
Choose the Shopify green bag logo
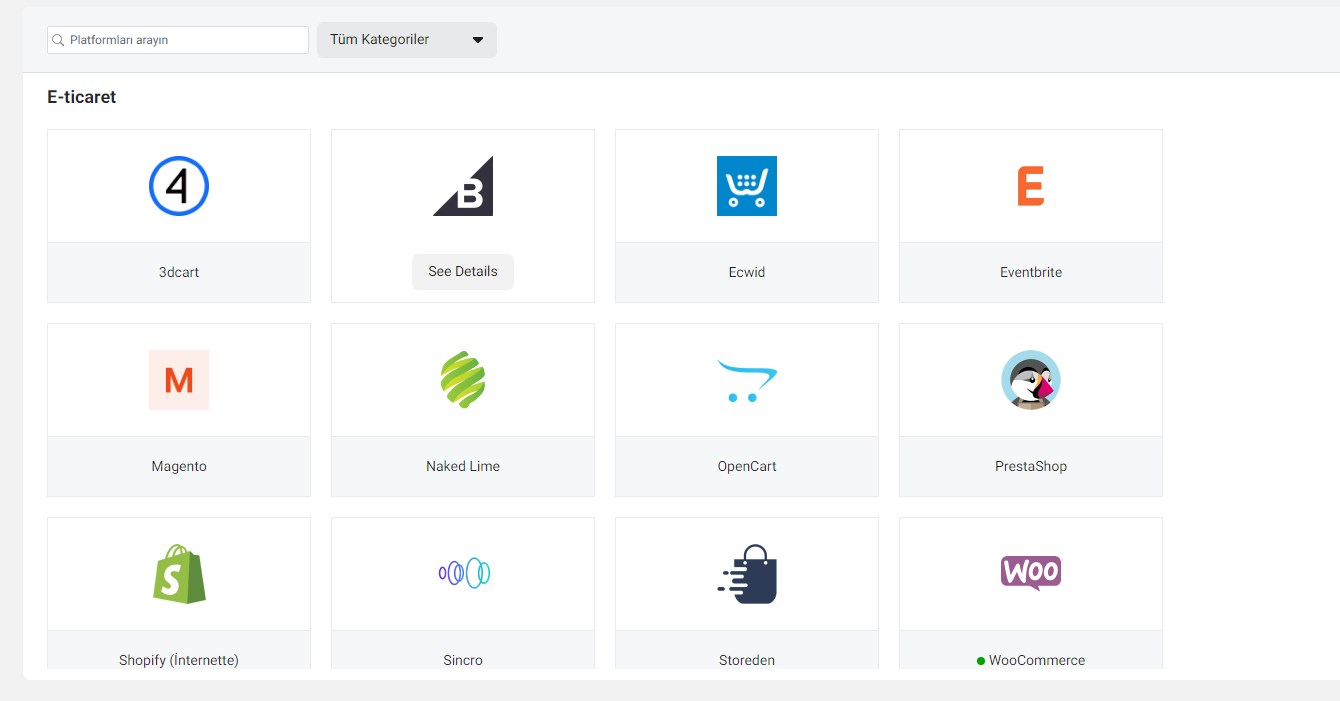click(x=179, y=574)
